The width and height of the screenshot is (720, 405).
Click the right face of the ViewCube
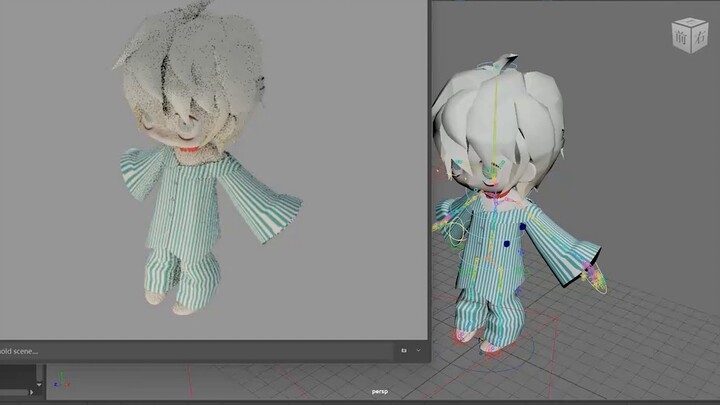coord(697,36)
